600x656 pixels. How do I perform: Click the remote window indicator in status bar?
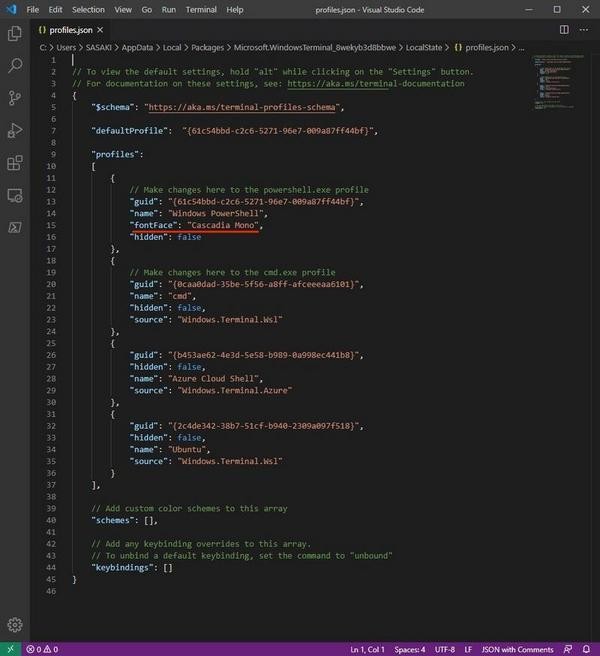tap(10, 649)
